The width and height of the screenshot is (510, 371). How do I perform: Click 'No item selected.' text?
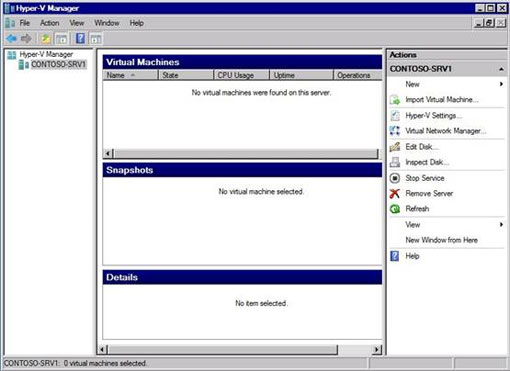[x=261, y=303]
